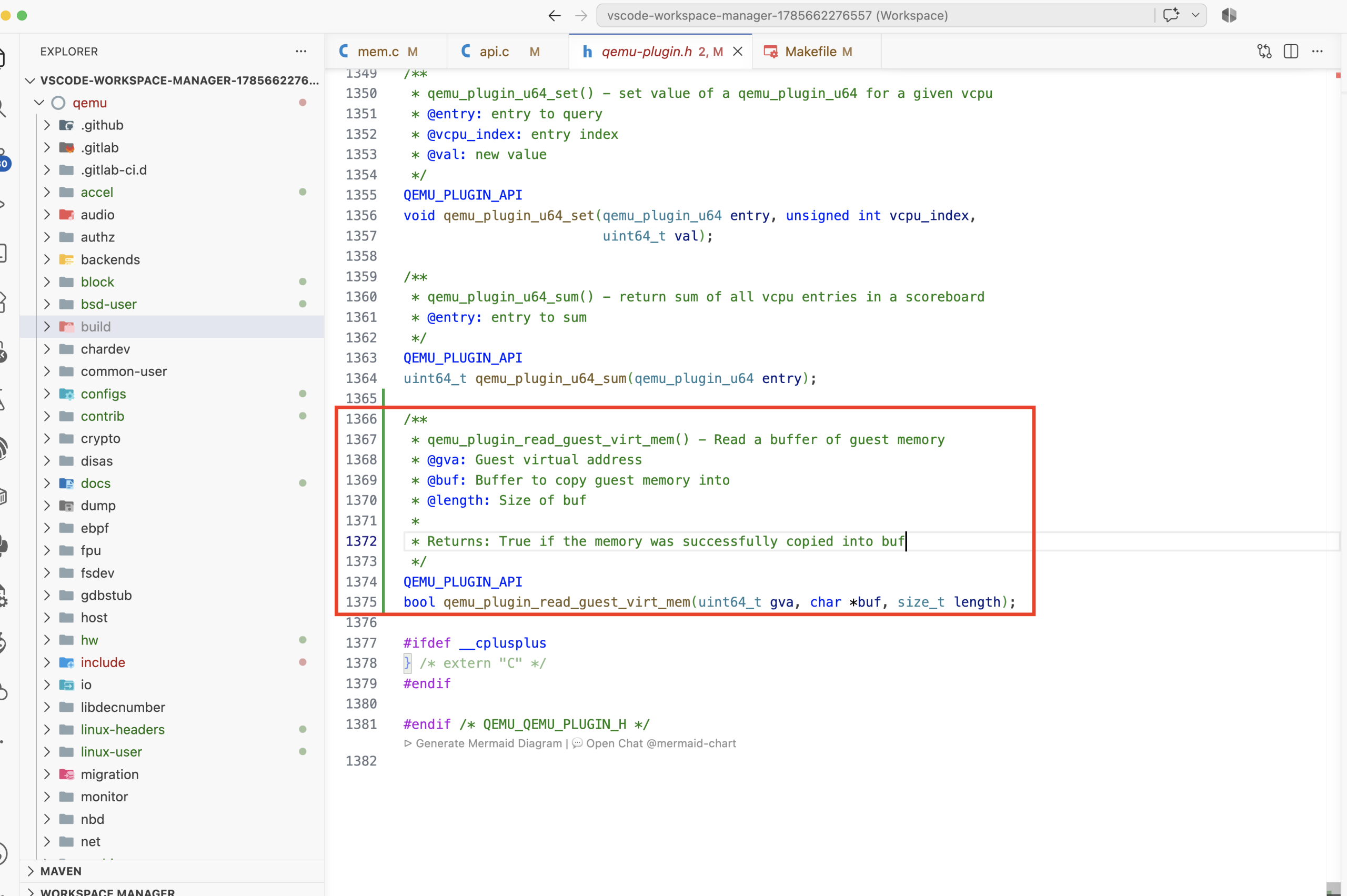Select the audio folder icon

(67, 214)
